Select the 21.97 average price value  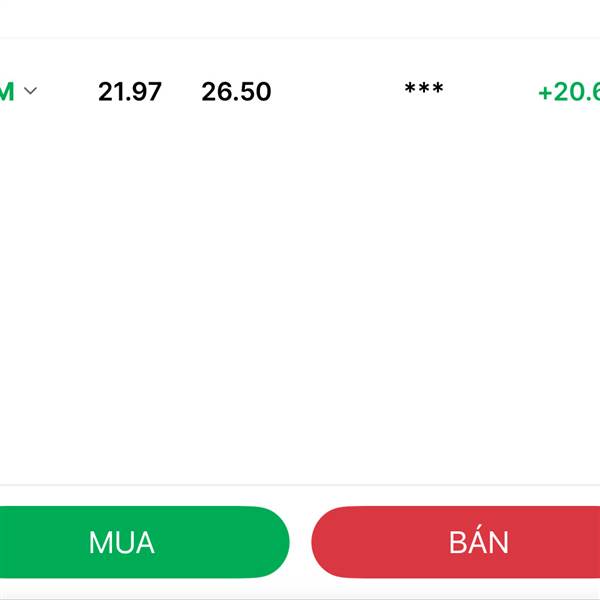click(x=130, y=92)
